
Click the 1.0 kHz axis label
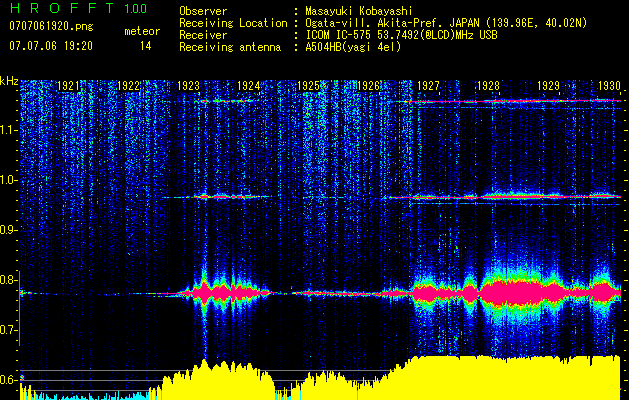(10, 181)
